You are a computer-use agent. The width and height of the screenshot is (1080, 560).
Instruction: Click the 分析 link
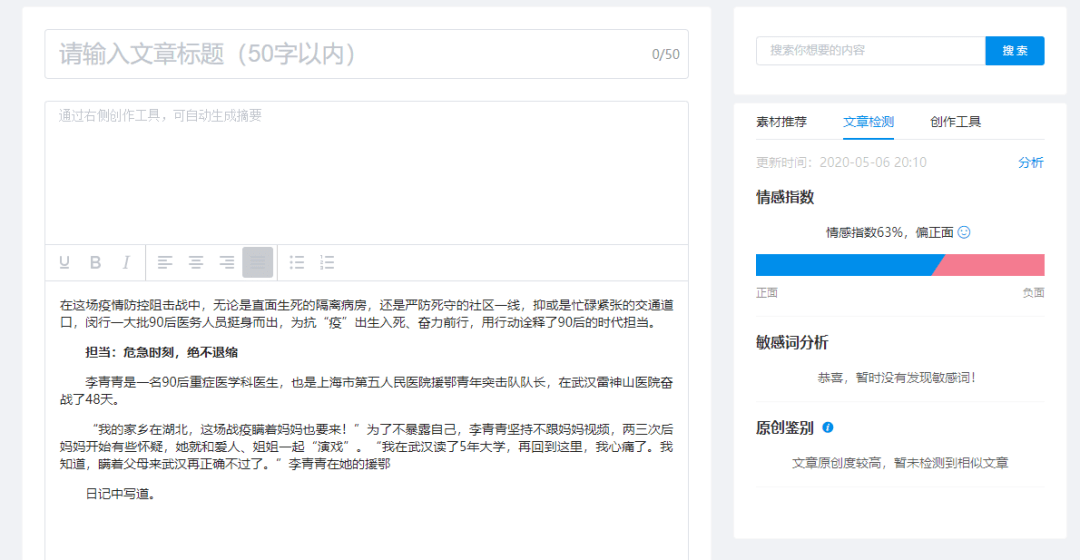click(1030, 163)
